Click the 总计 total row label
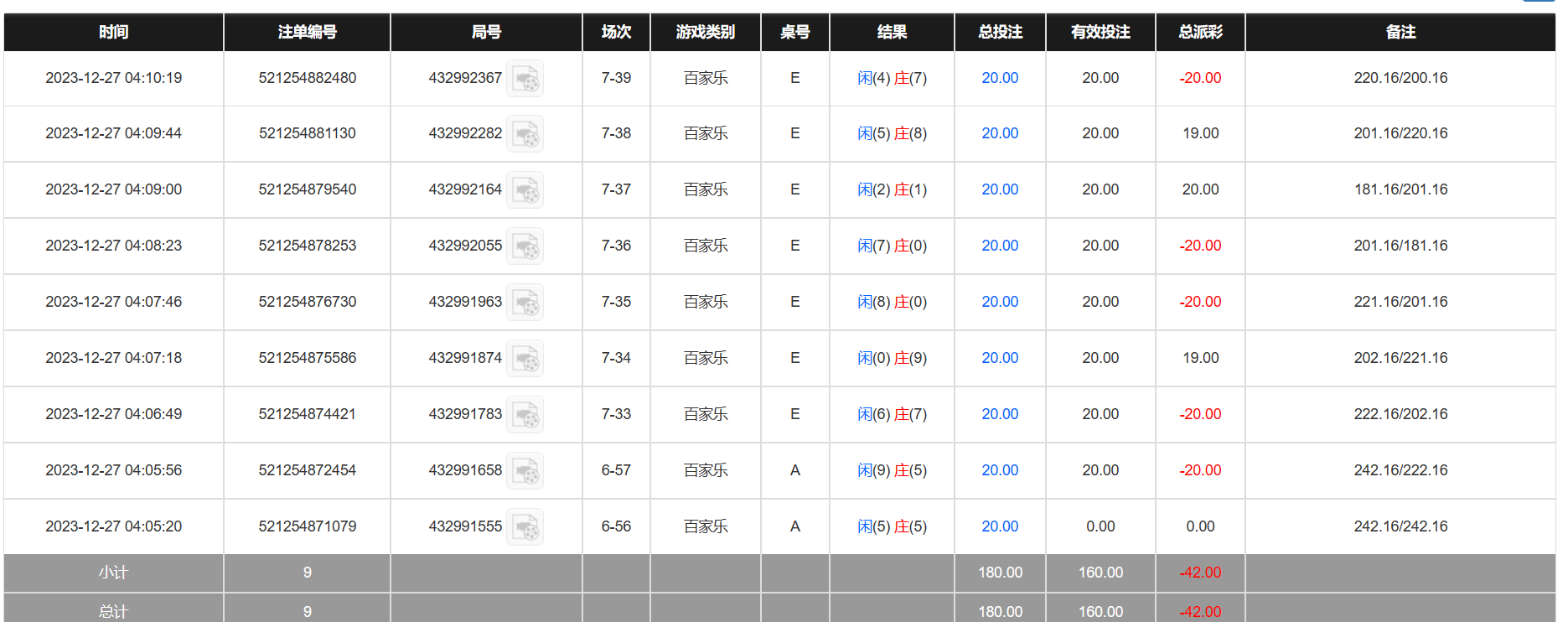This screenshot has height=622, width=1568. click(x=114, y=612)
